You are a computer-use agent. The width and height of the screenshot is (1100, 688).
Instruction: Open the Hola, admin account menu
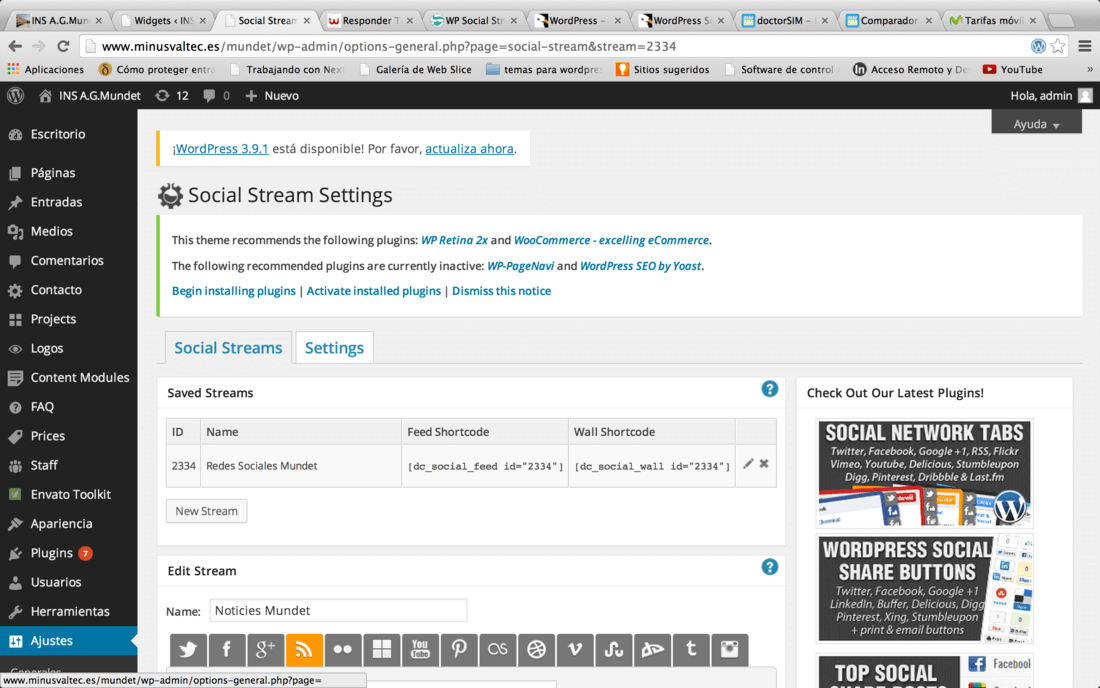(x=1051, y=95)
